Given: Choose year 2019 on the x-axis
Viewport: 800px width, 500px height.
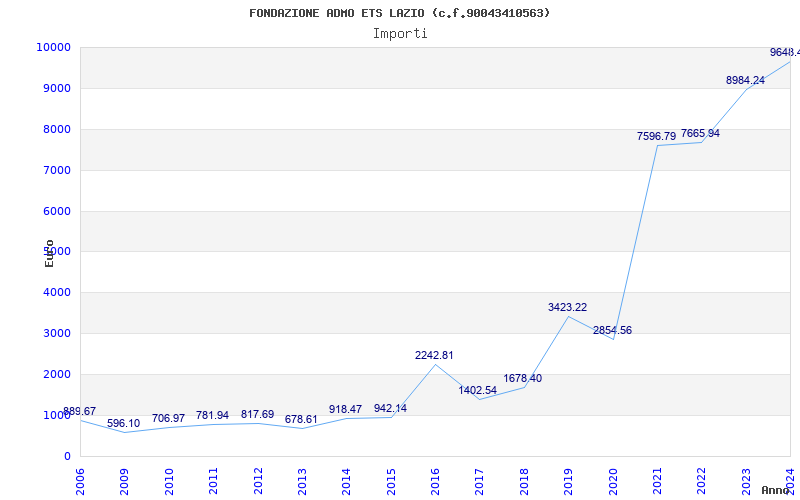Looking at the screenshot, I should (568, 480).
